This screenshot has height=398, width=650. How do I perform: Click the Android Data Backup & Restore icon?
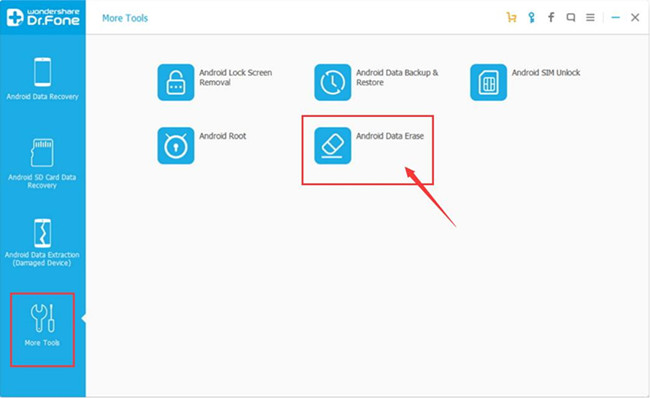click(332, 82)
